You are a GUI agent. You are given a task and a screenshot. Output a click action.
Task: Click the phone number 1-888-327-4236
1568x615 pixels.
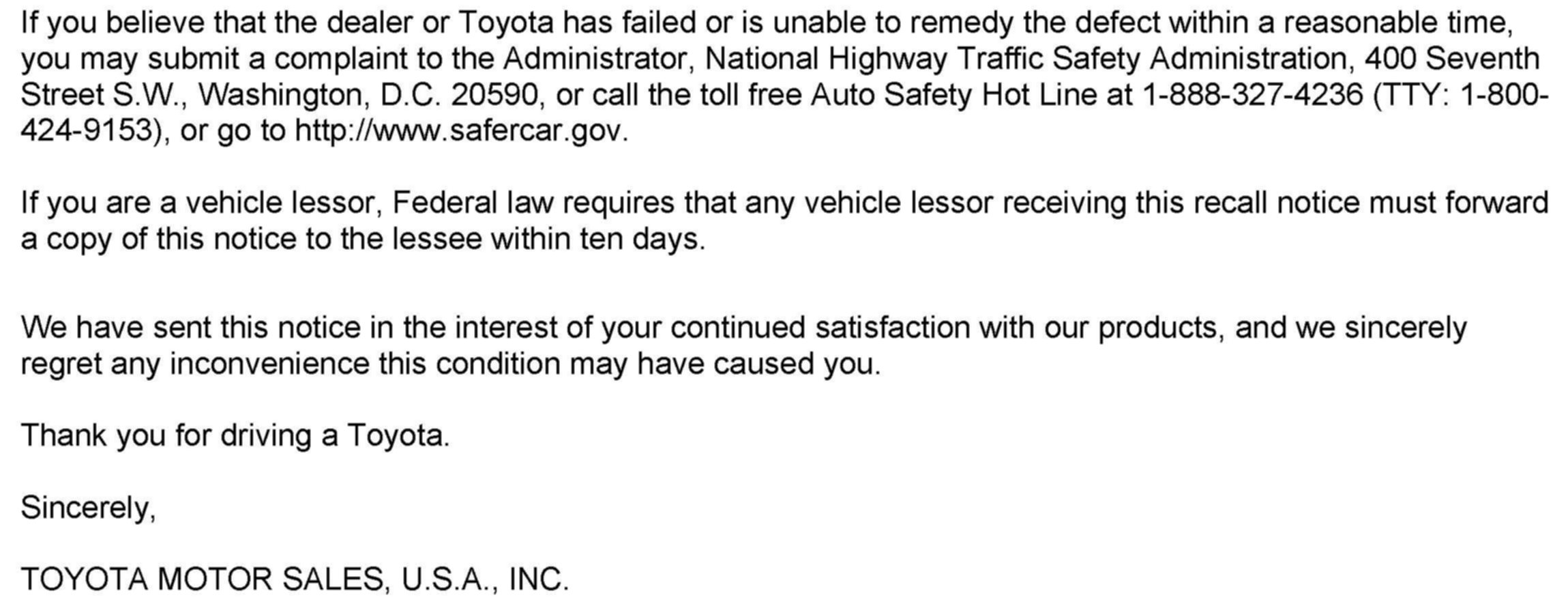1252,95
